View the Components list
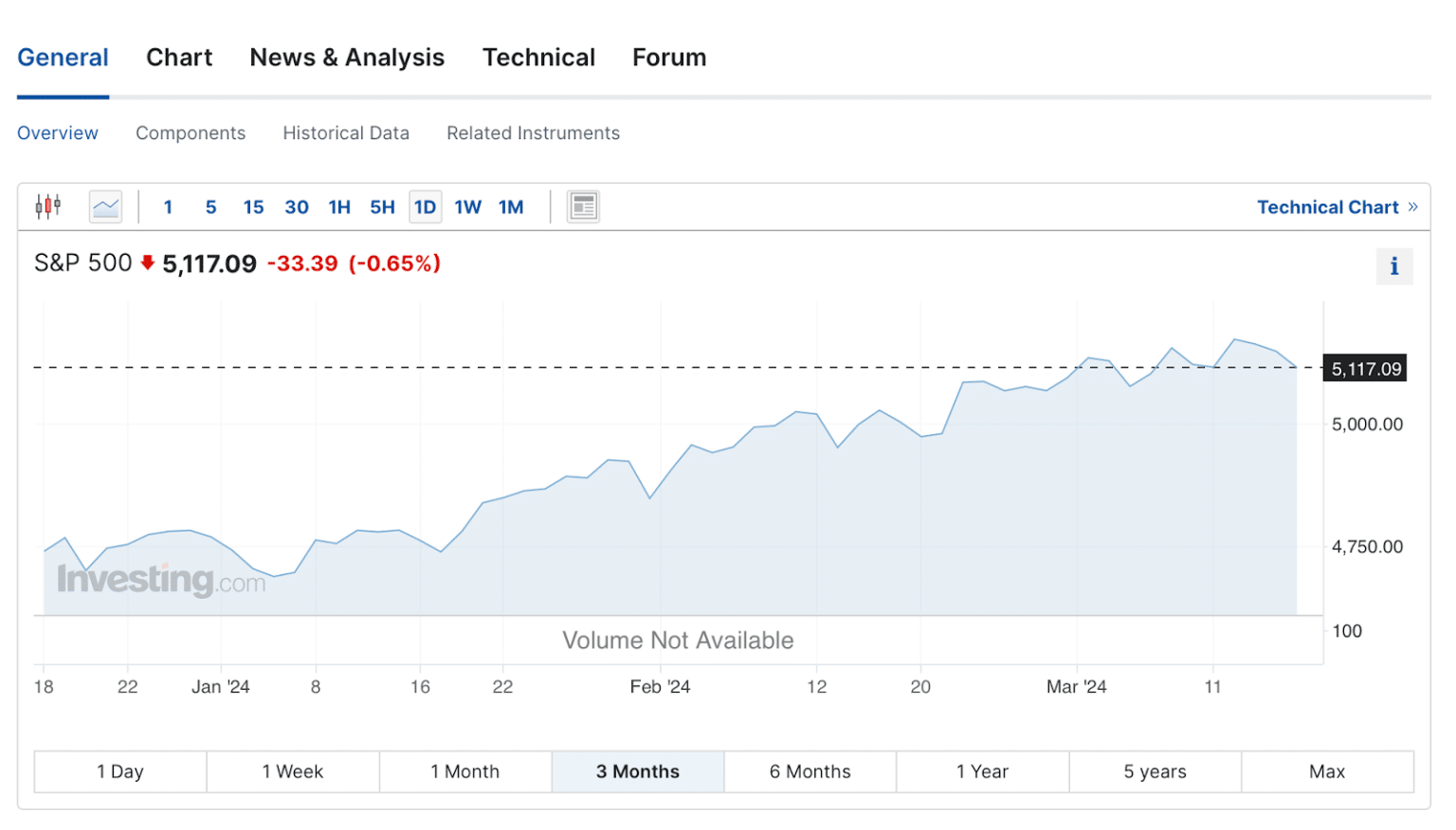 coord(191,133)
